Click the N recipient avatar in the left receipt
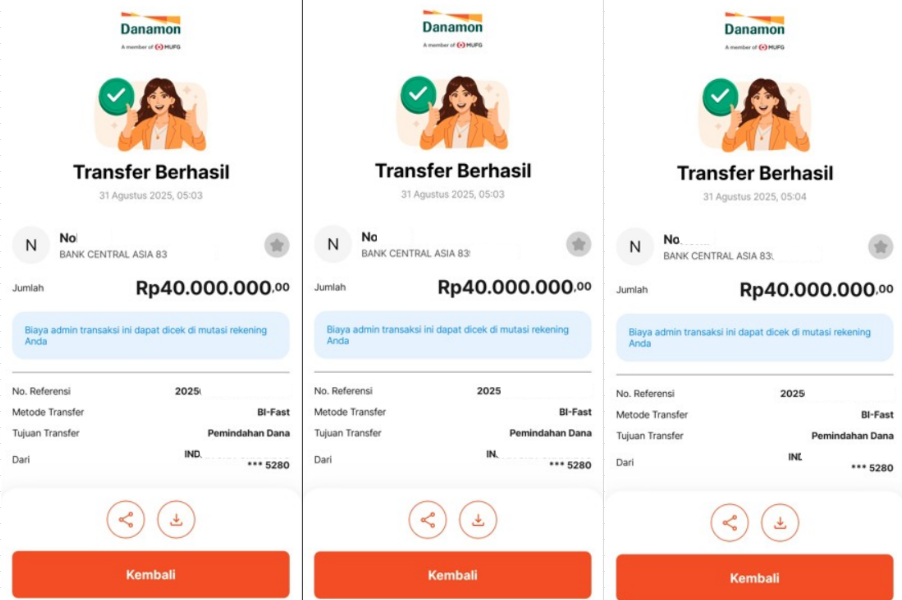Viewport: 902px width, 600px height. 31,246
